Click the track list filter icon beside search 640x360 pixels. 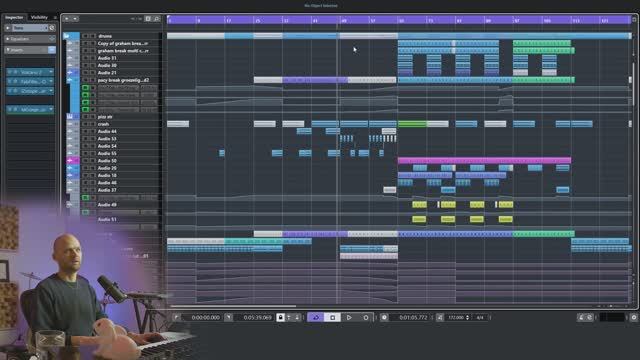pyautogui.click(x=148, y=19)
